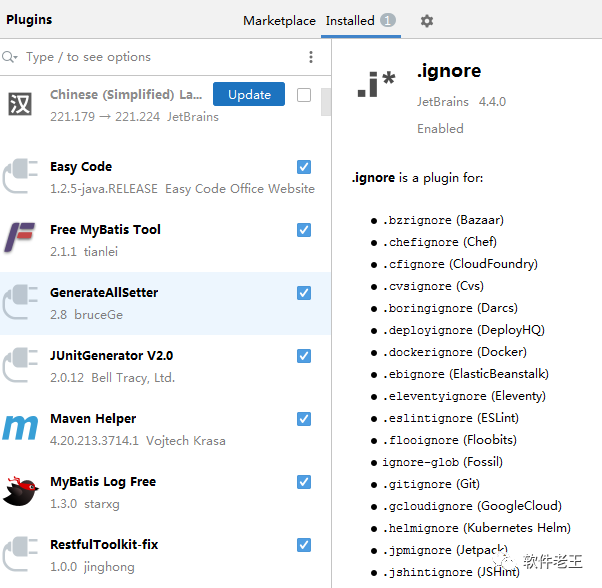Open the three-dot search options menu
Image resolution: width=602 pixels, height=588 pixels.
click(x=311, y=57)
